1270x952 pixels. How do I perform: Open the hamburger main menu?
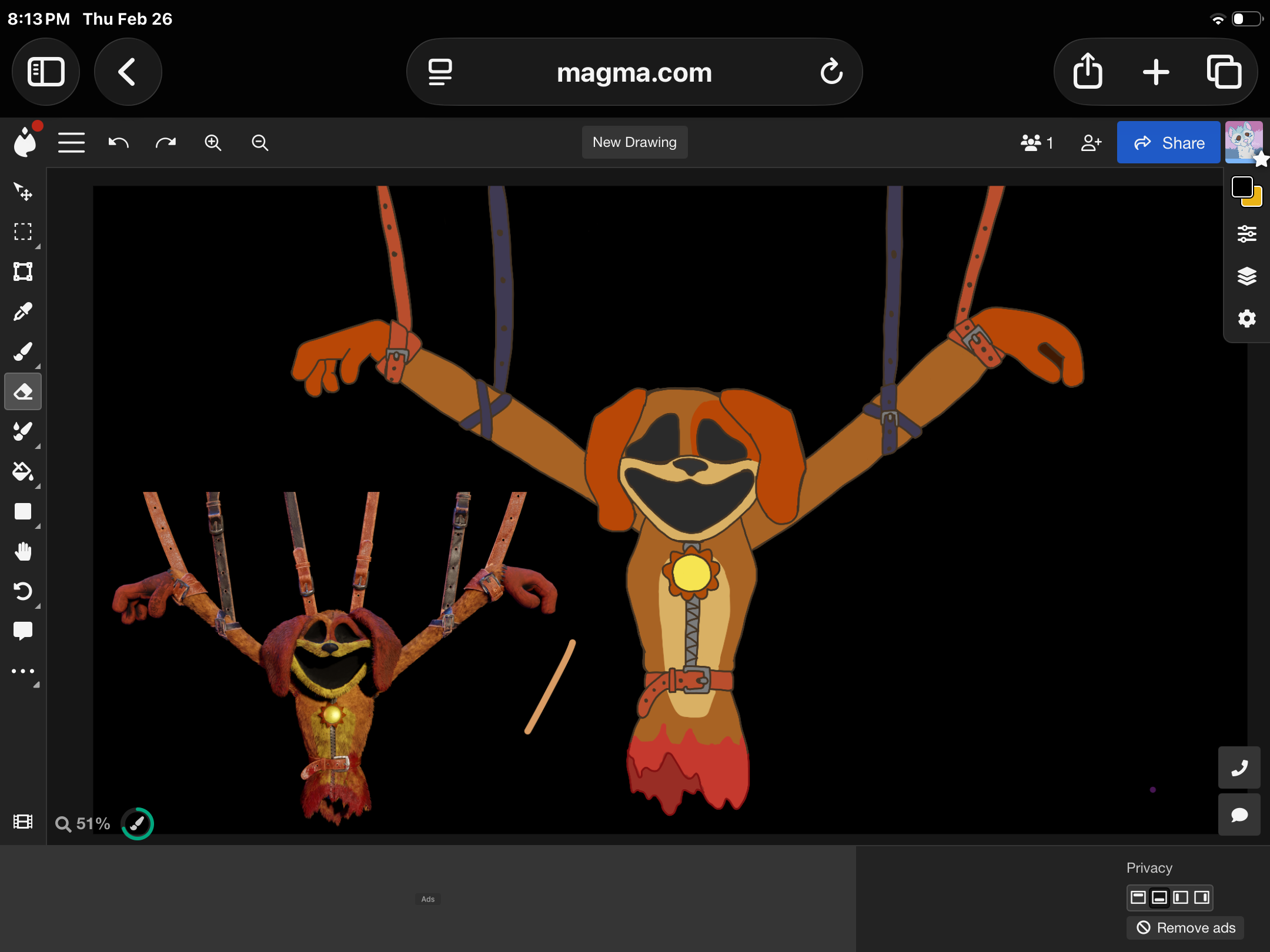pos(71,143)
